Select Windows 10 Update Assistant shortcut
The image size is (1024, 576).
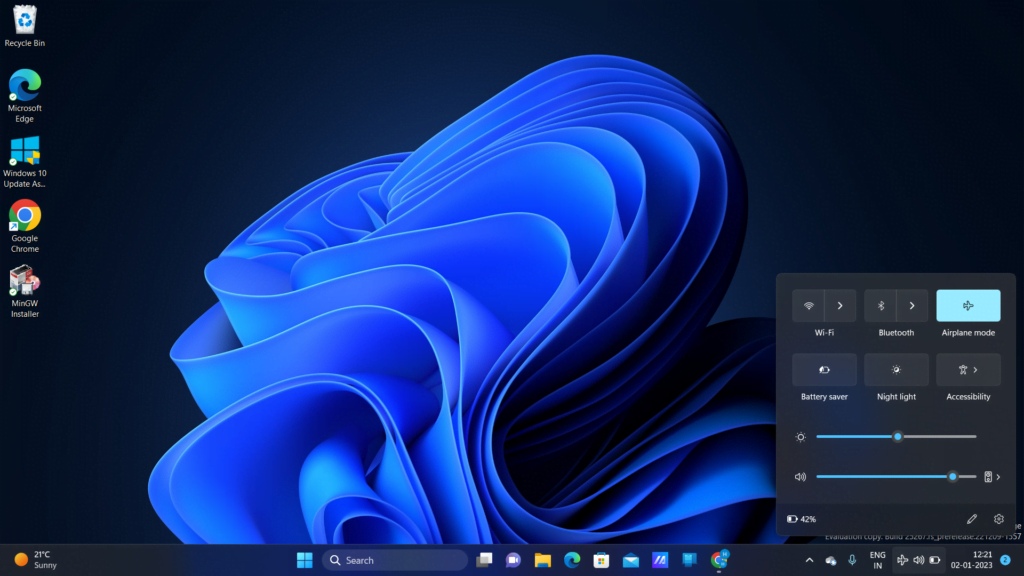coord(25,162)
